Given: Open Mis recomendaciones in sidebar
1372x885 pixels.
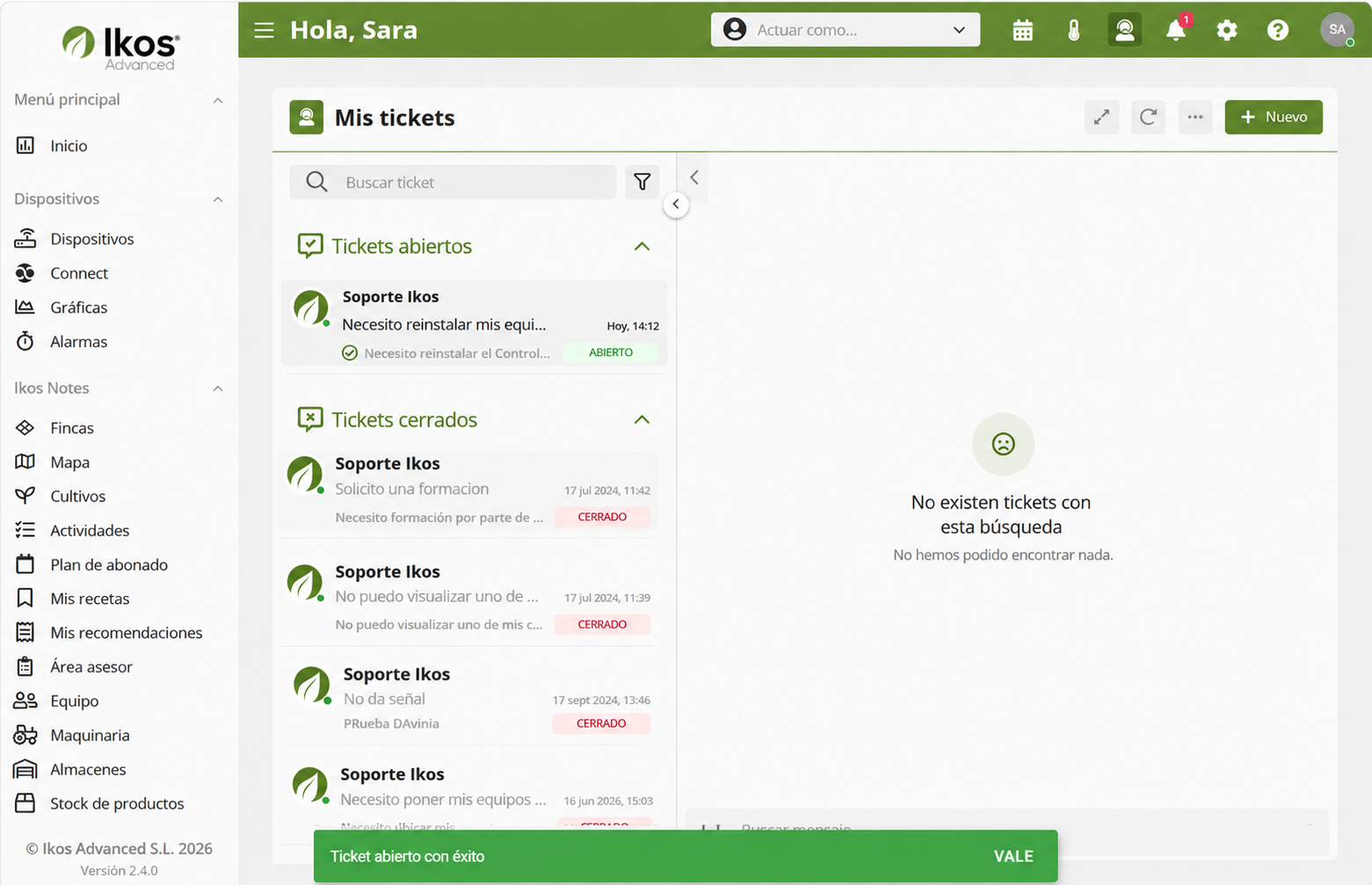Looking at the screenshot, I should tap(126, 633).
